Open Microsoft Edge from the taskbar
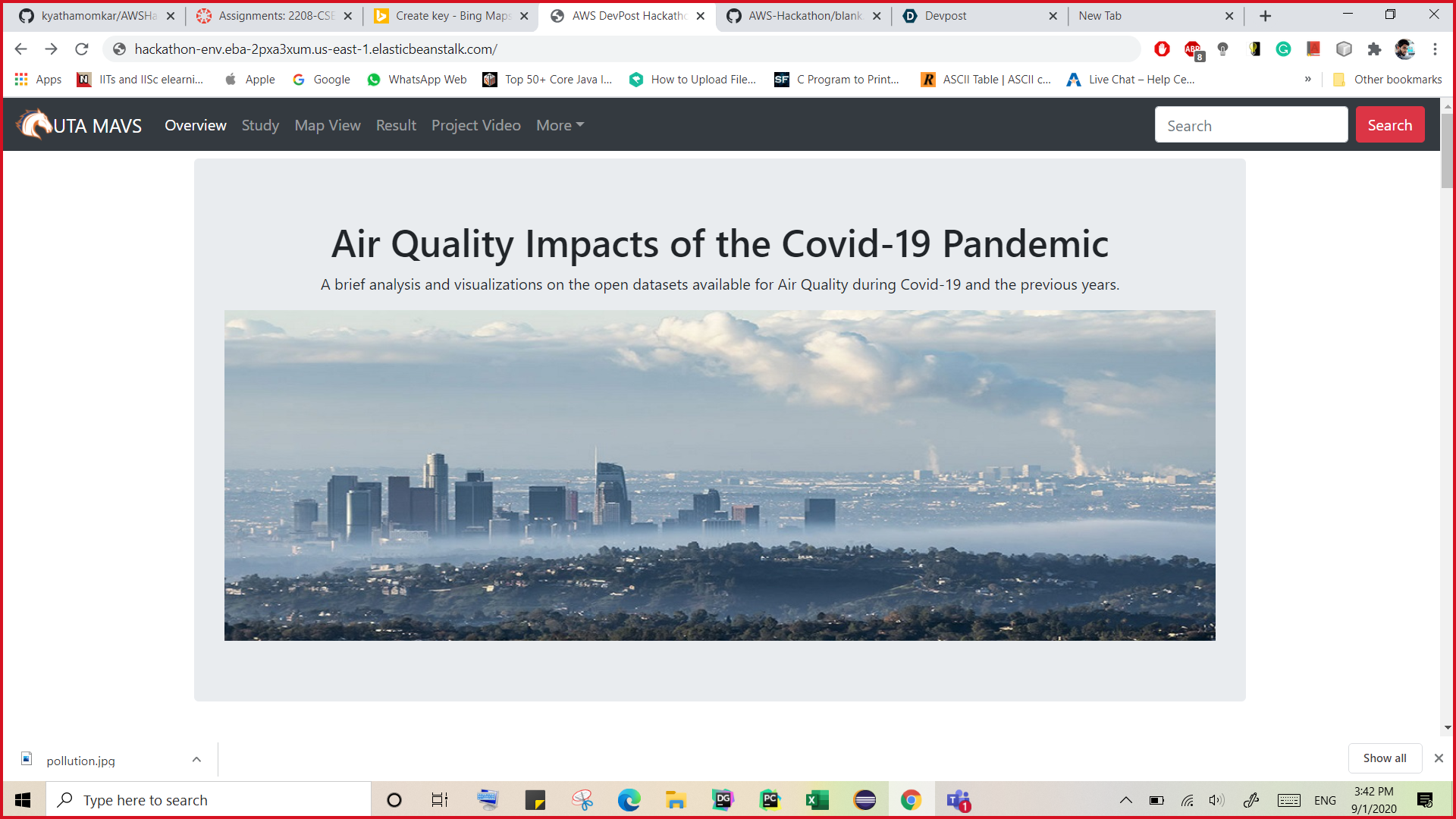1456x819 pixels. point(629,800)
